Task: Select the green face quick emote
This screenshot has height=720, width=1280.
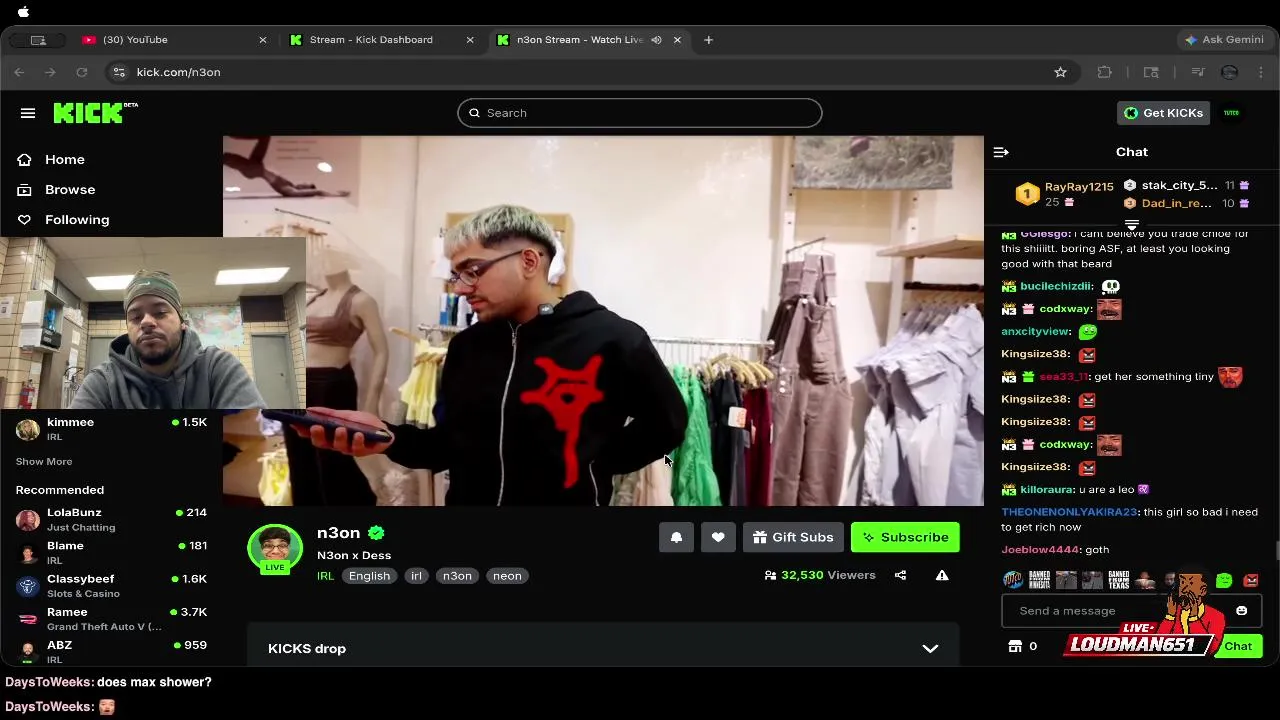Action: (x=1224, y=581)
